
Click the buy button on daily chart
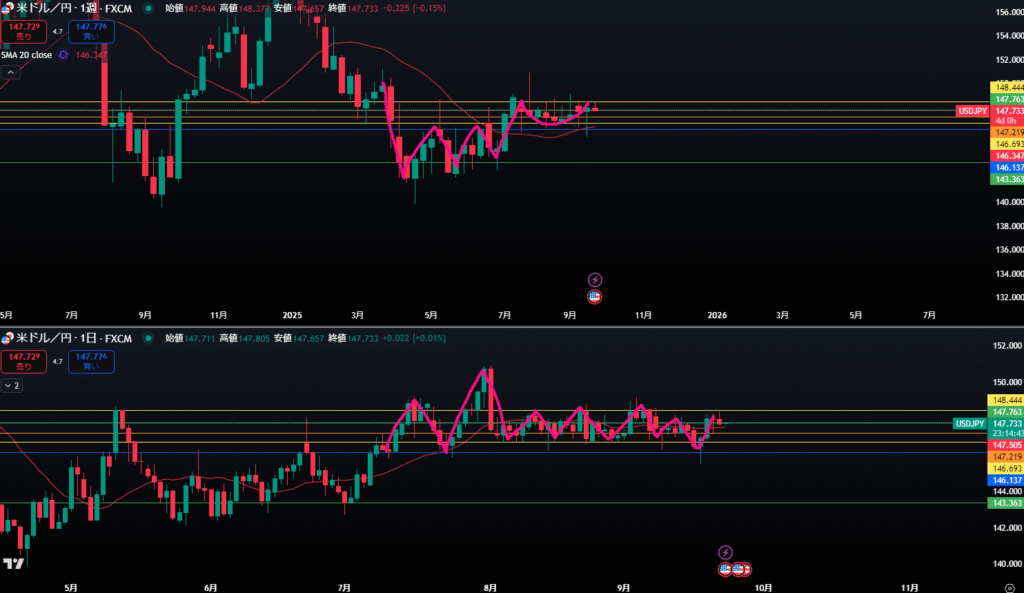click(x=91, y=361)
